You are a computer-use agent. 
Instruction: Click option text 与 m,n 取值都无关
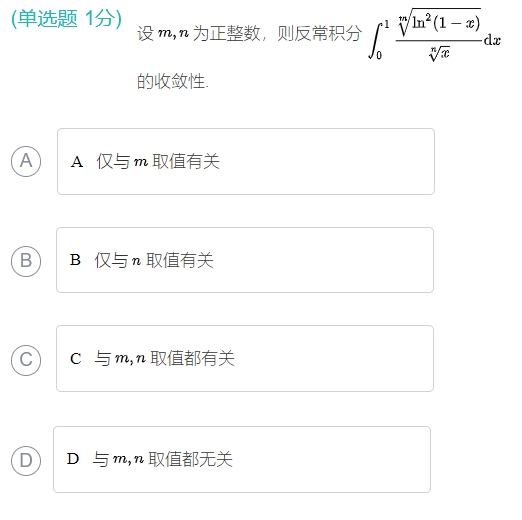point(163,459)
